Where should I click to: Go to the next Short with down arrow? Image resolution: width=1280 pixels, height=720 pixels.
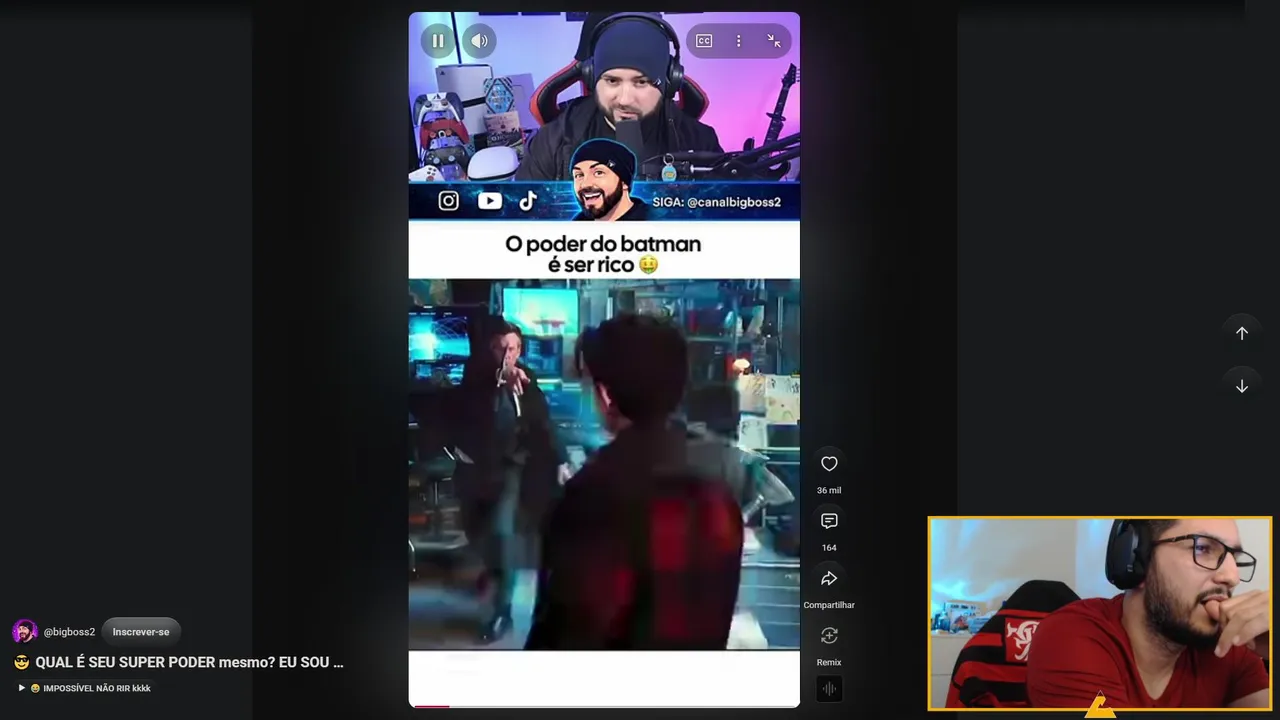[1242, 386]
